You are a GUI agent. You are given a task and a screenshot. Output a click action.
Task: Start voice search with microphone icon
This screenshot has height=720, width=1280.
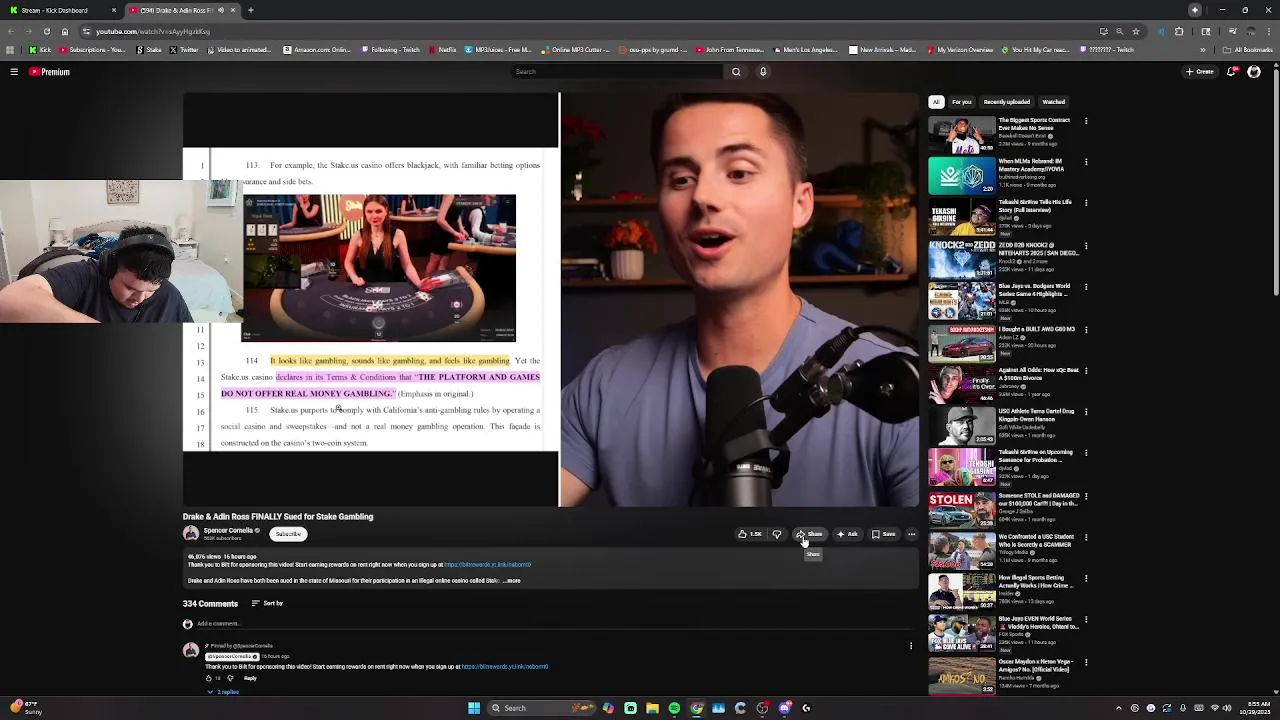click(x=763, y=72)
